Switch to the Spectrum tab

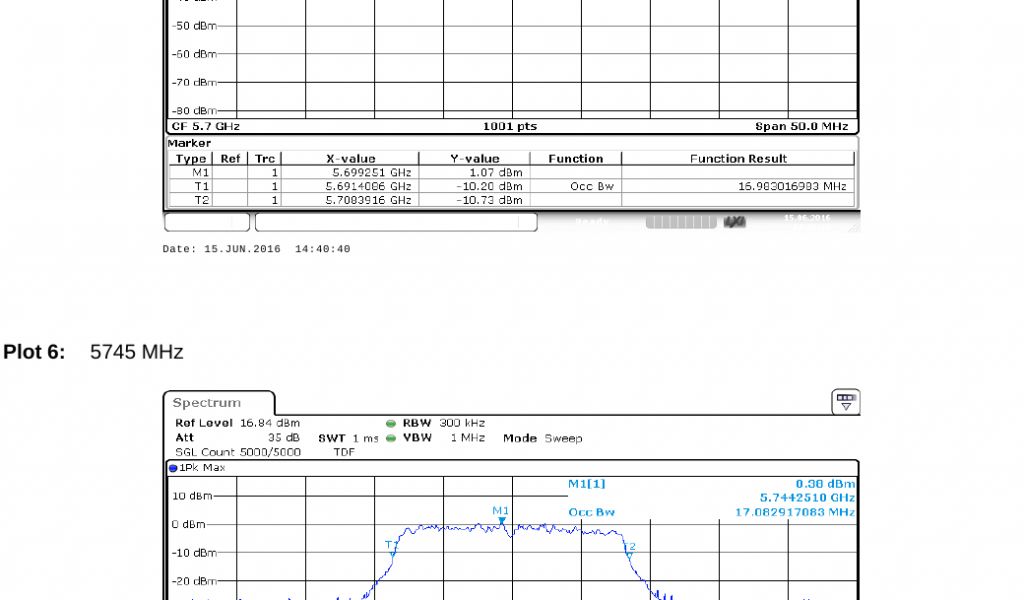pyautogui.click(x=207, y=403)
